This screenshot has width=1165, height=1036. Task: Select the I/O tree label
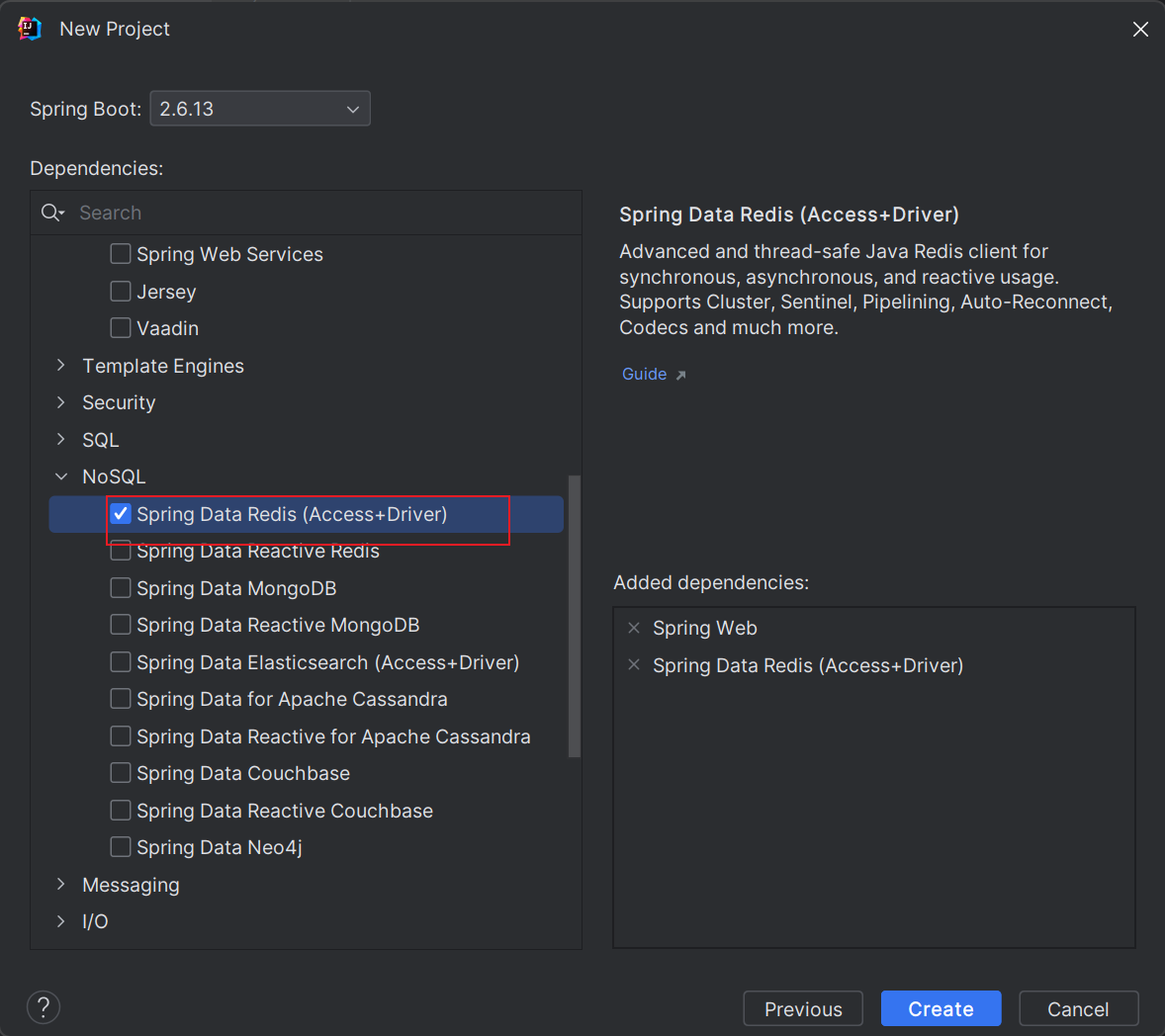tap(95, 921)
